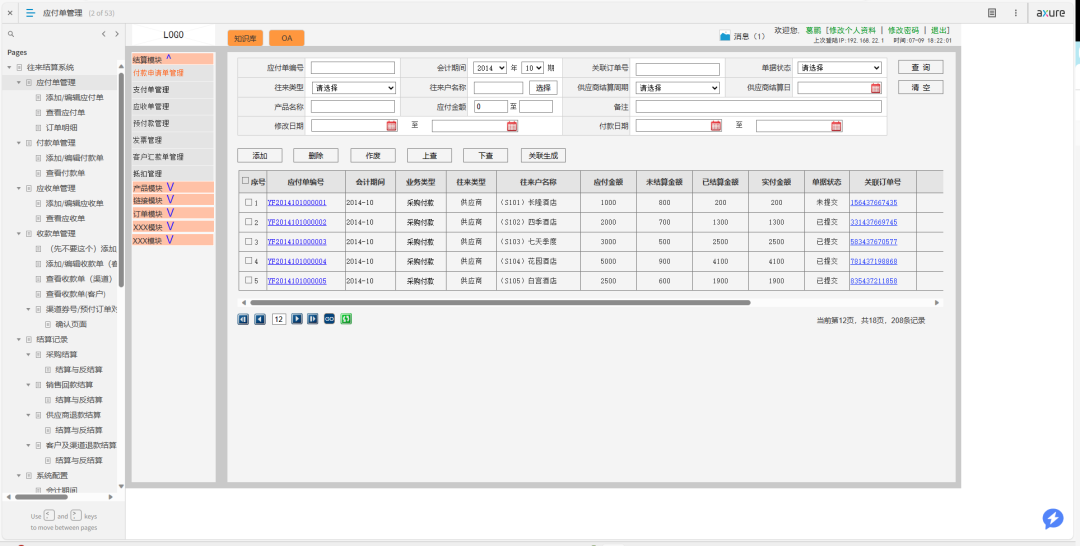This screenshot has width=1080, height=546.
Task: Open the 往来类型 dropdown
Action: pos(354,88)
